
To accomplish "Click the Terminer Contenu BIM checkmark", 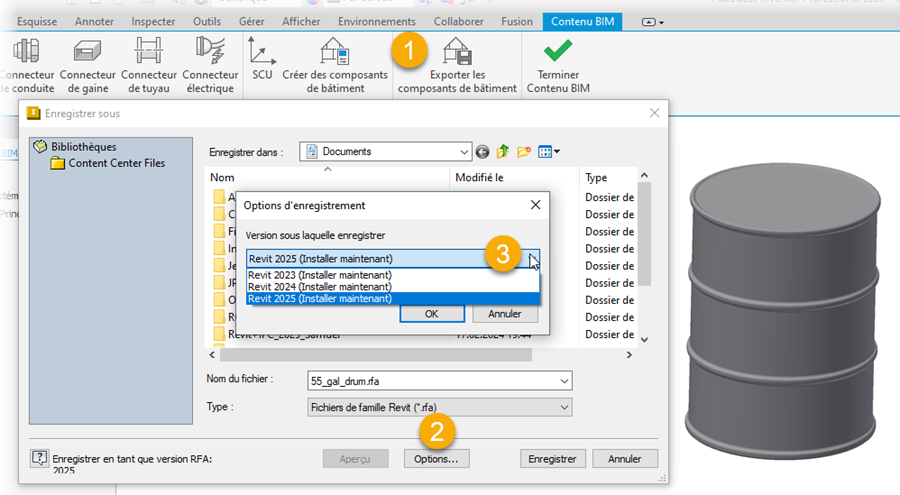I will [x=558, y=65].
